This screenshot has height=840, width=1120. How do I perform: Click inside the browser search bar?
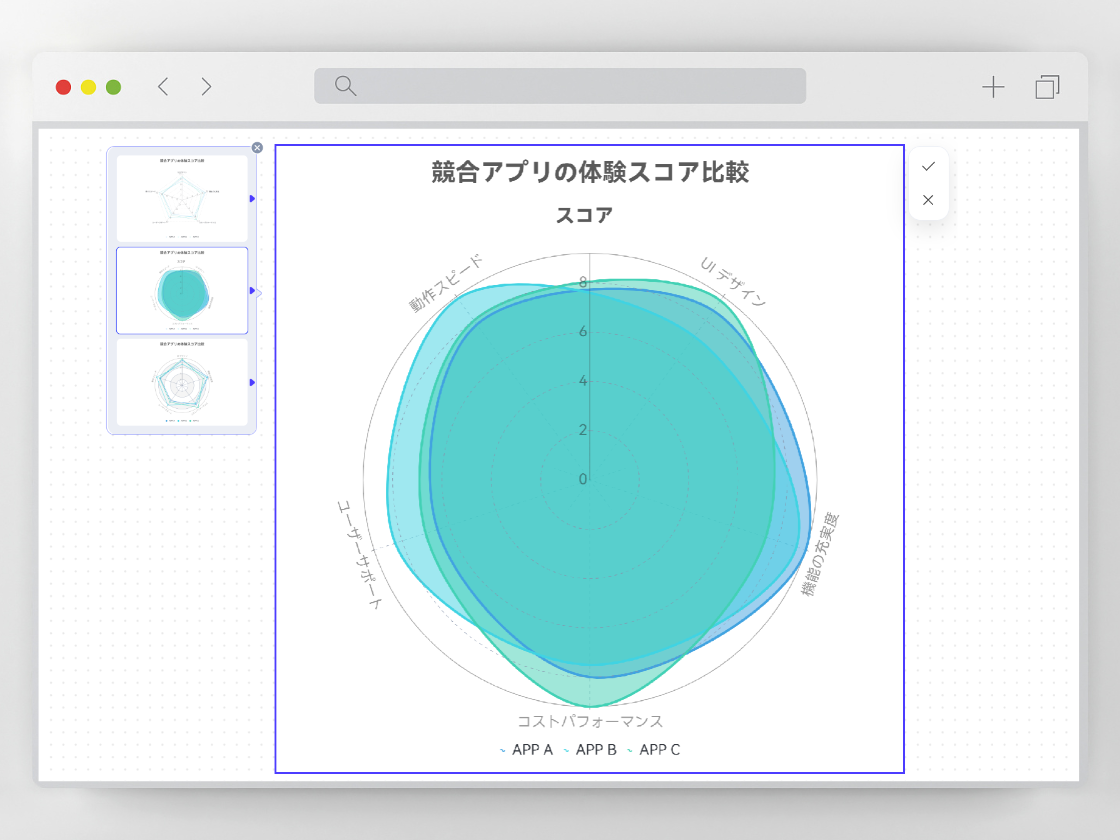(x=560, y=86)
